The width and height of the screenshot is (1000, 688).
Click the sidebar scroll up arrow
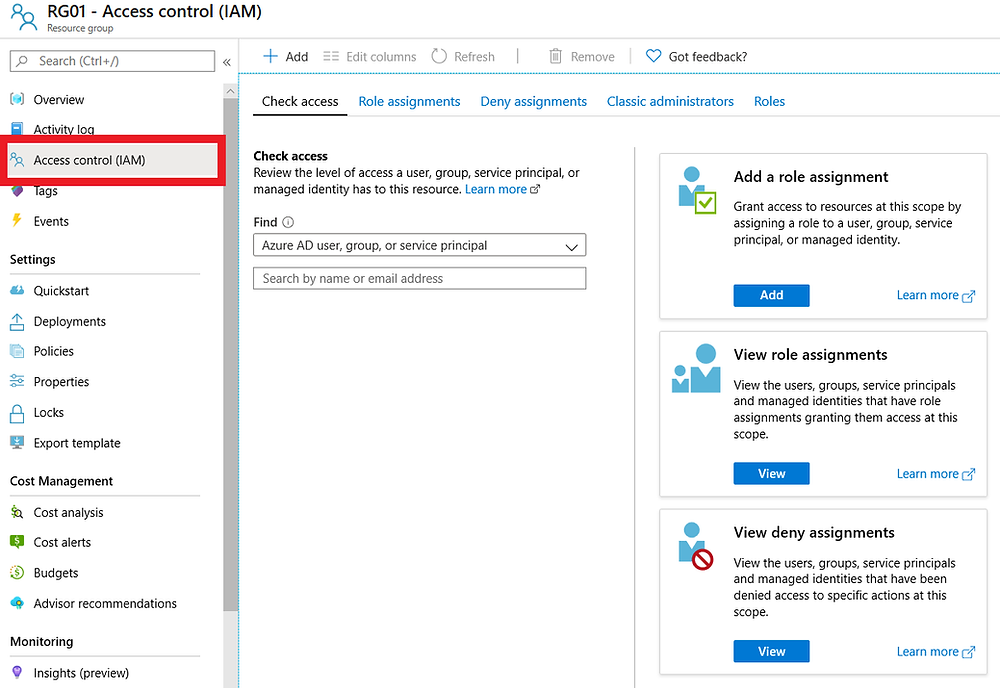coord(230,91)
